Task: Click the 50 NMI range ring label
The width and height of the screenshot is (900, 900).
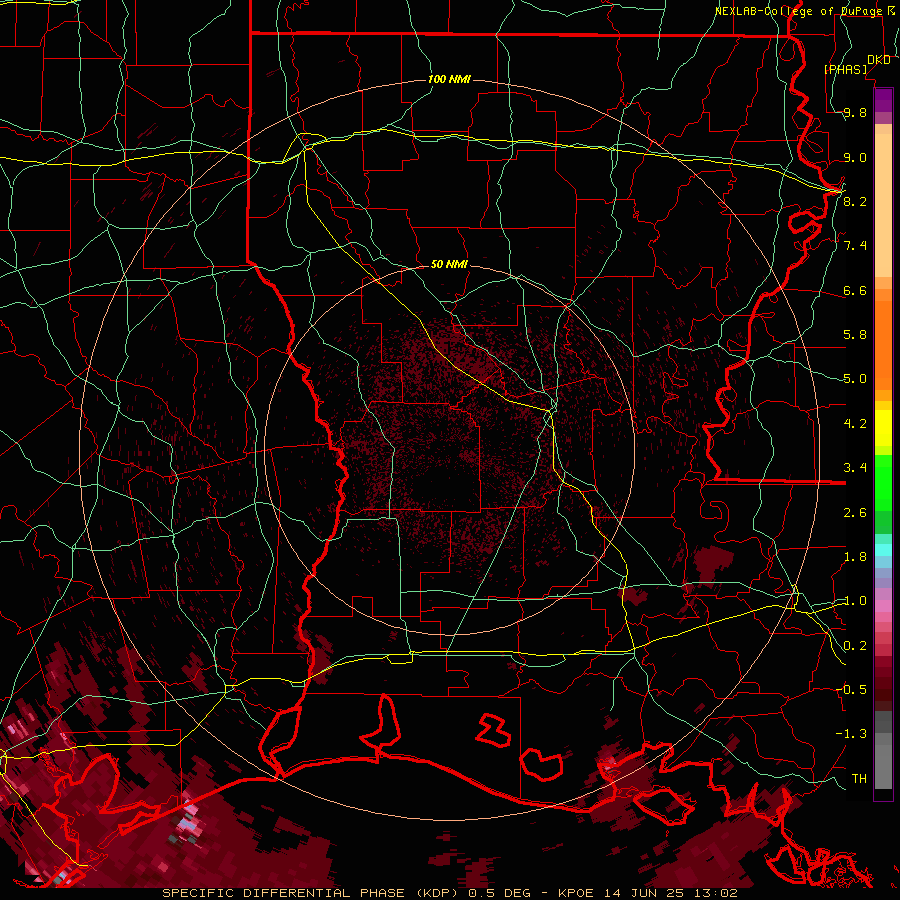Action: point(449,264)
